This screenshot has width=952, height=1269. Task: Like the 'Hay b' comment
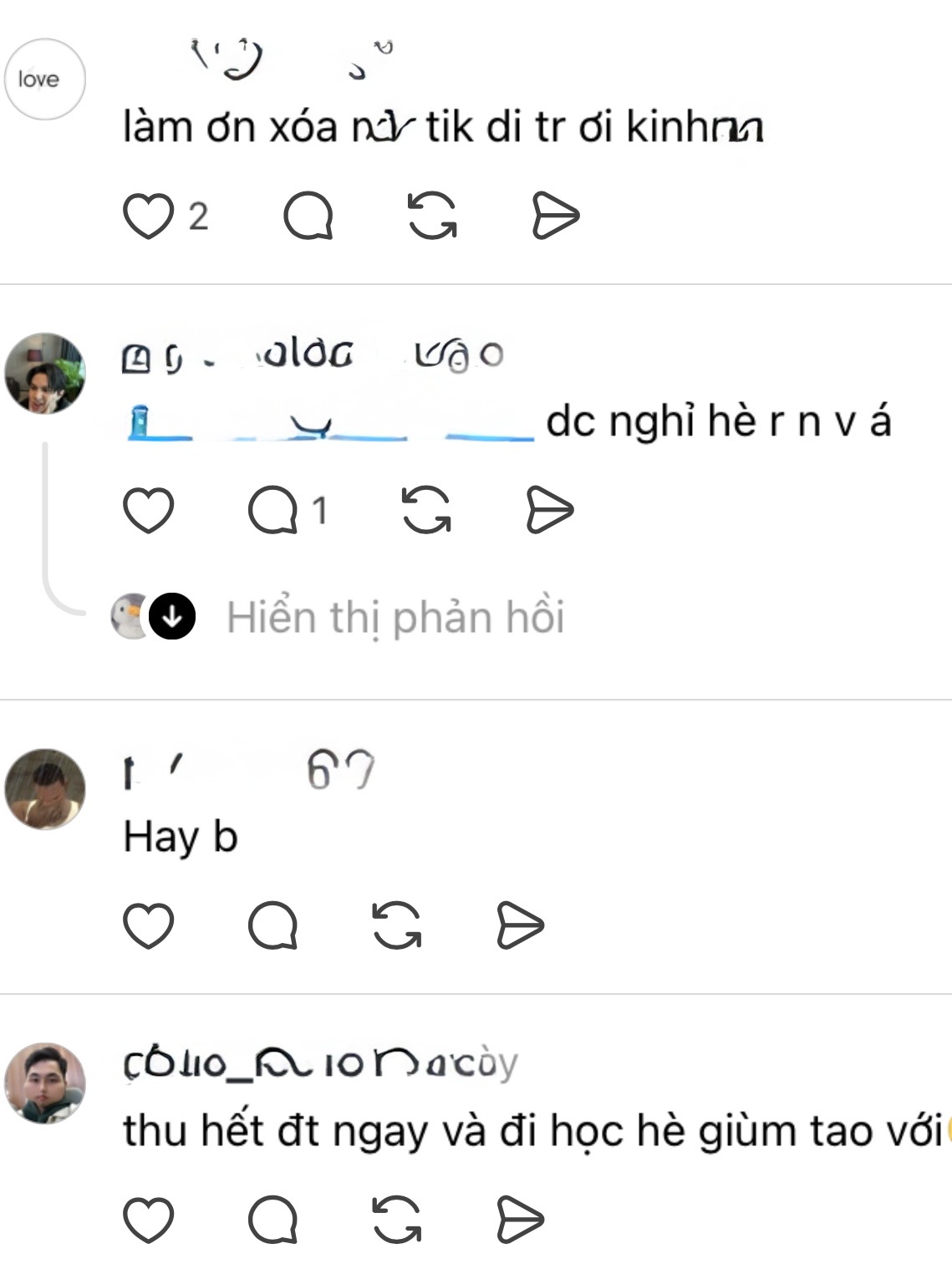148,925
